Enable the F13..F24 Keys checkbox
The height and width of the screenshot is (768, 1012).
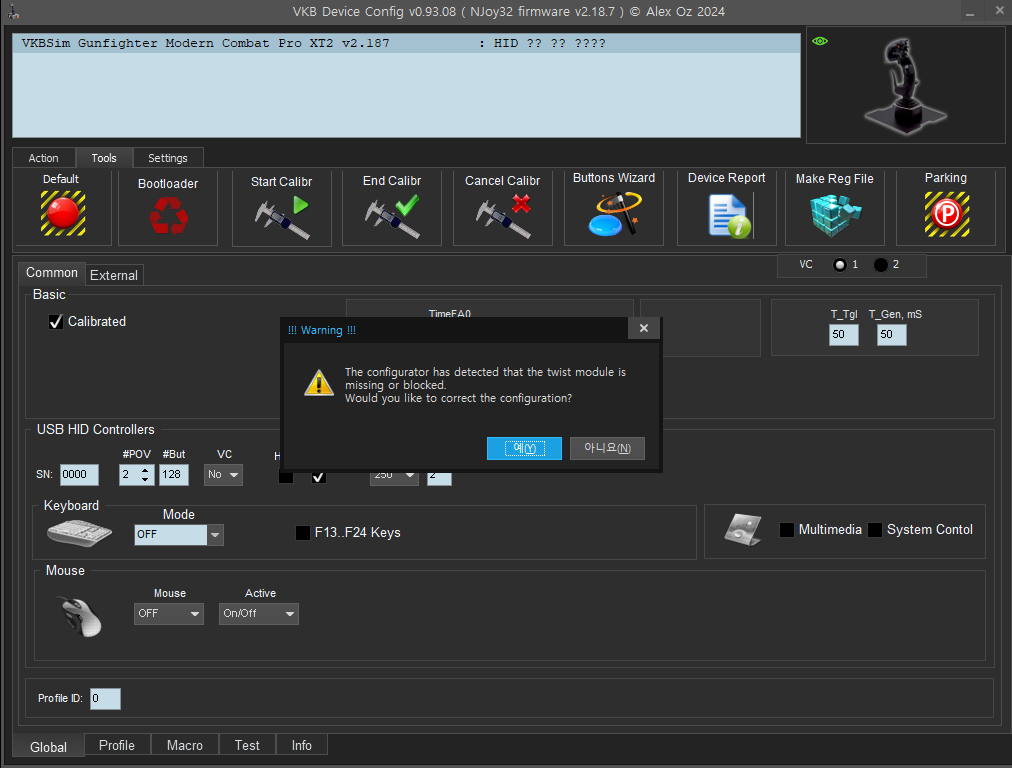pos(303,532)
